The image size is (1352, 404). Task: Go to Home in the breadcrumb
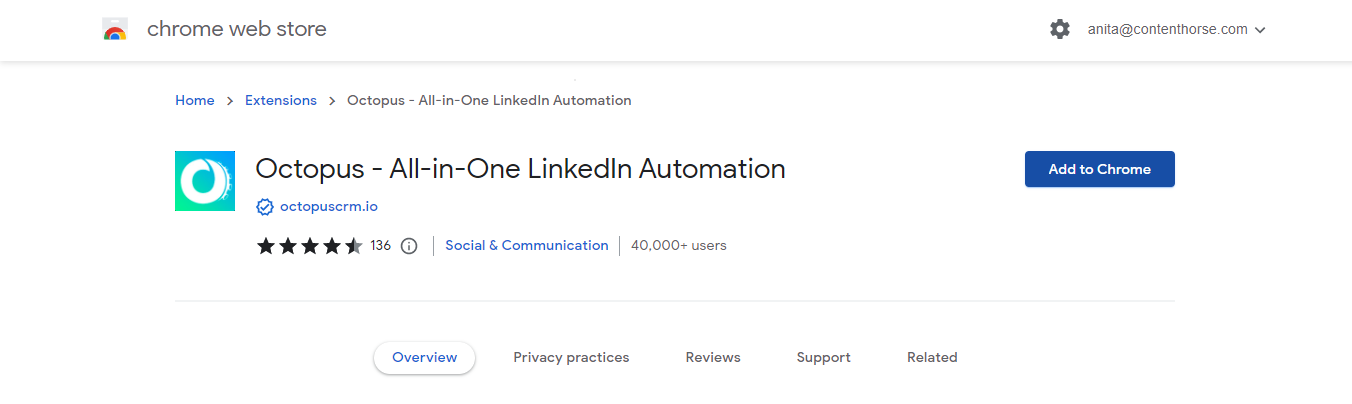point(194,100)
